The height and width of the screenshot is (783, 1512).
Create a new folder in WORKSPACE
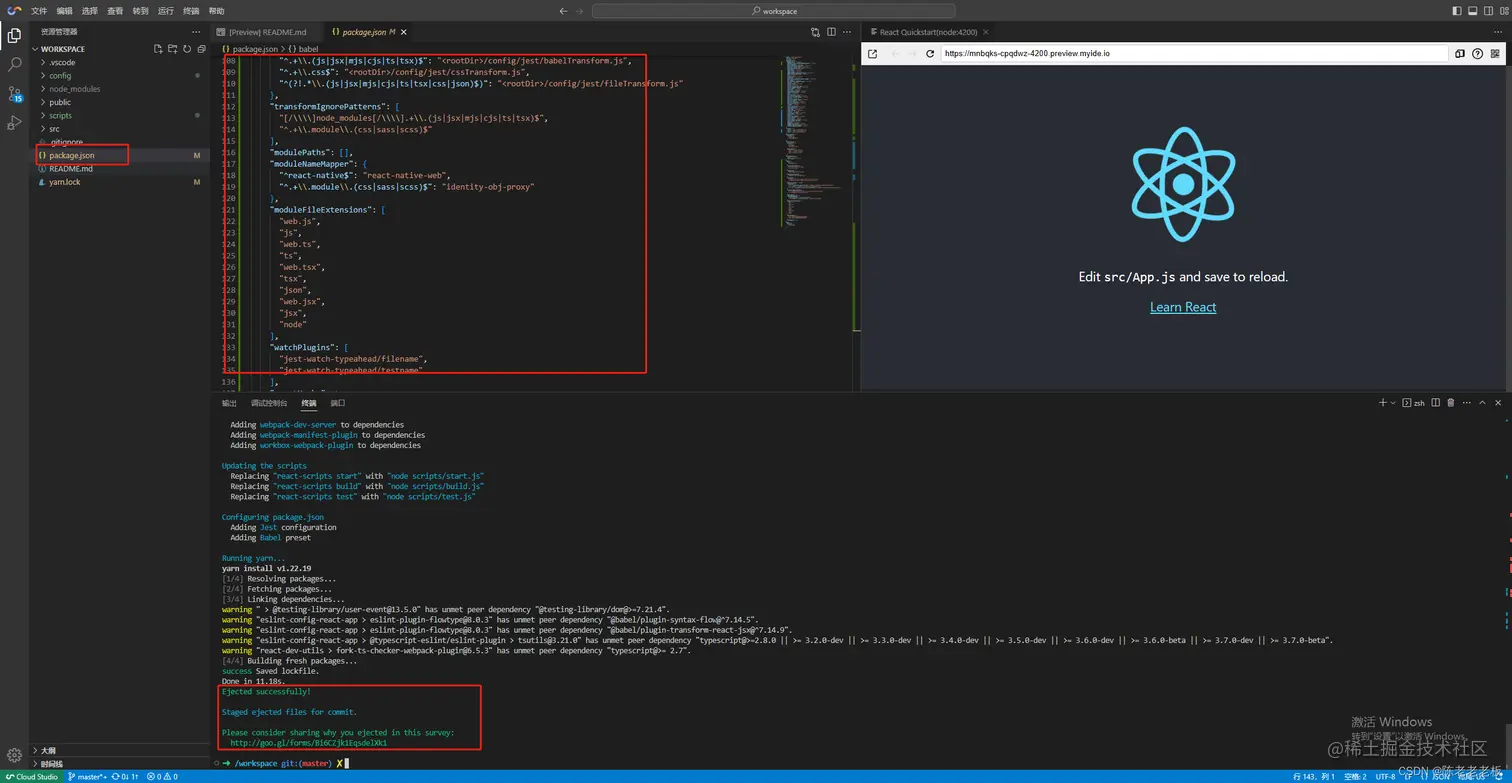(172, 48)
